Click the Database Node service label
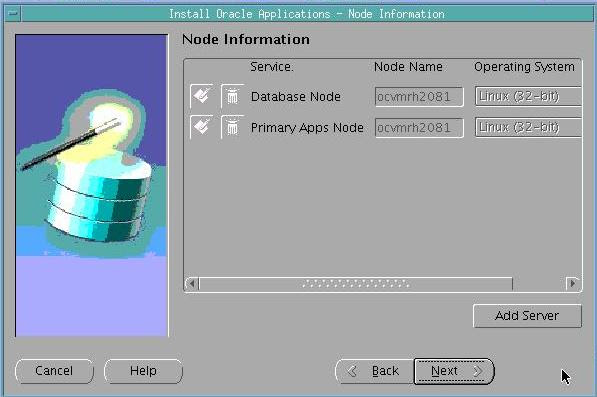The width and height of the screenshot is (597, 397). [296, 97]
